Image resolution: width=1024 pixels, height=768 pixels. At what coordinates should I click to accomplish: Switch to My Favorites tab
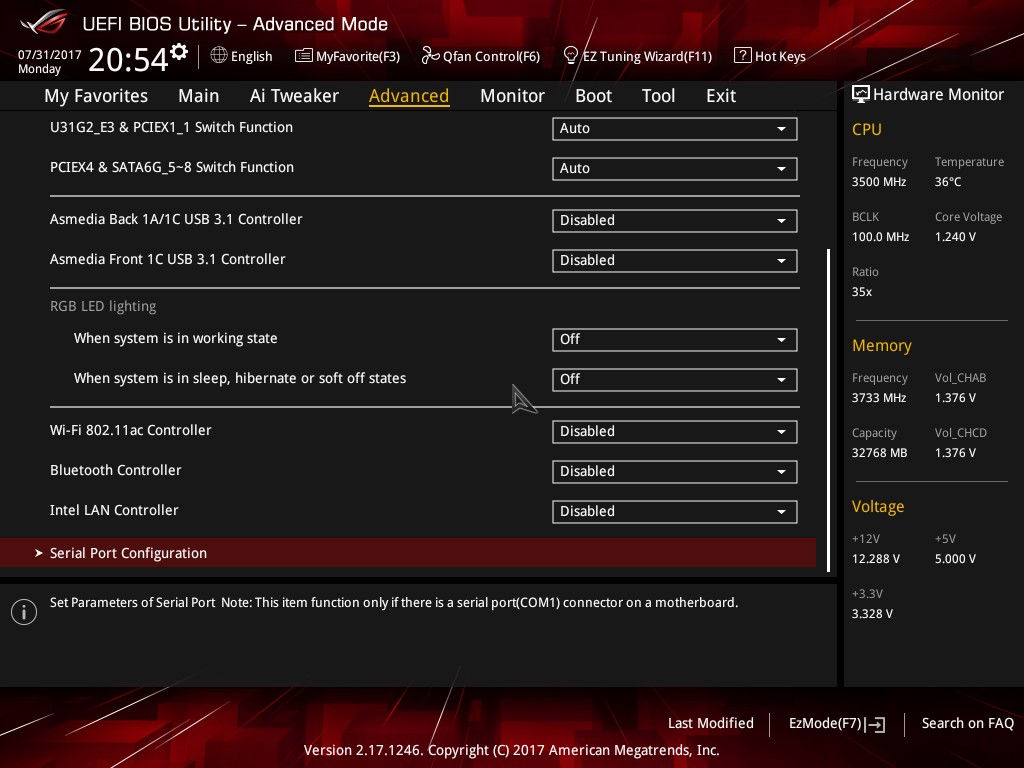coord(96,96)
